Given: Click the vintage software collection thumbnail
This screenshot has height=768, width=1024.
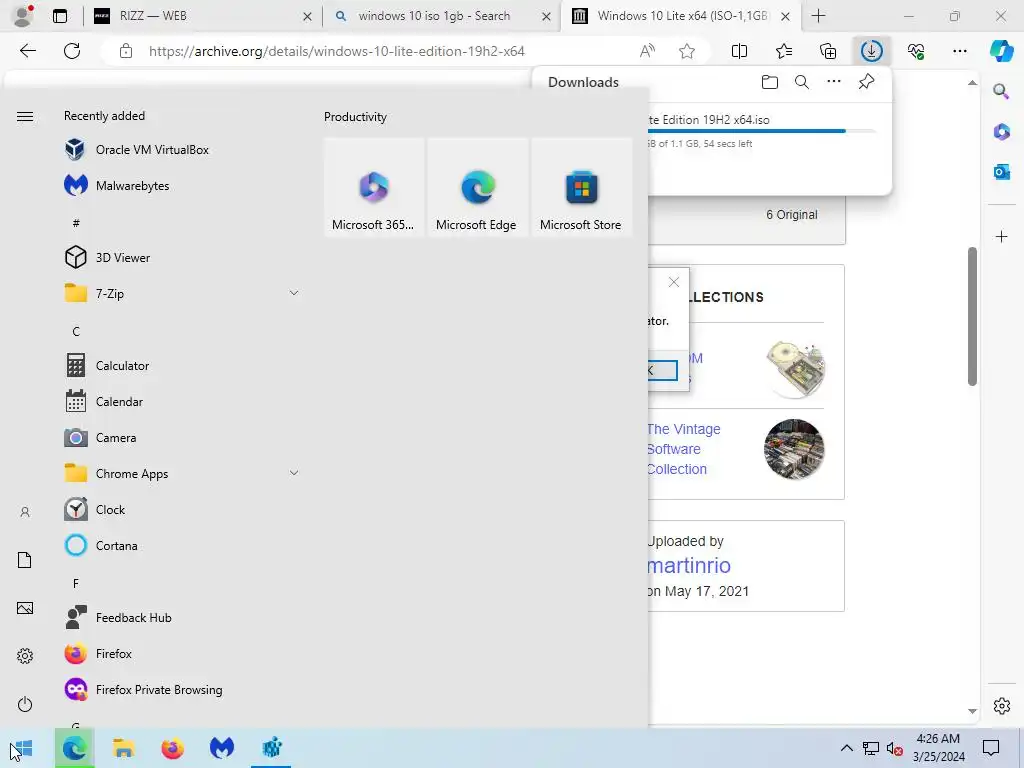Looking at the screenshot, I should (x=794, y=449).
